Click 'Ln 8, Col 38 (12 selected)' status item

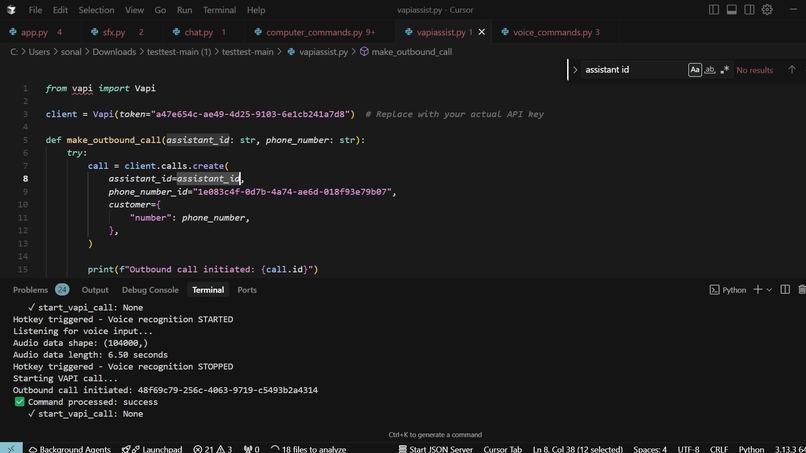click(x=577, y=449)
